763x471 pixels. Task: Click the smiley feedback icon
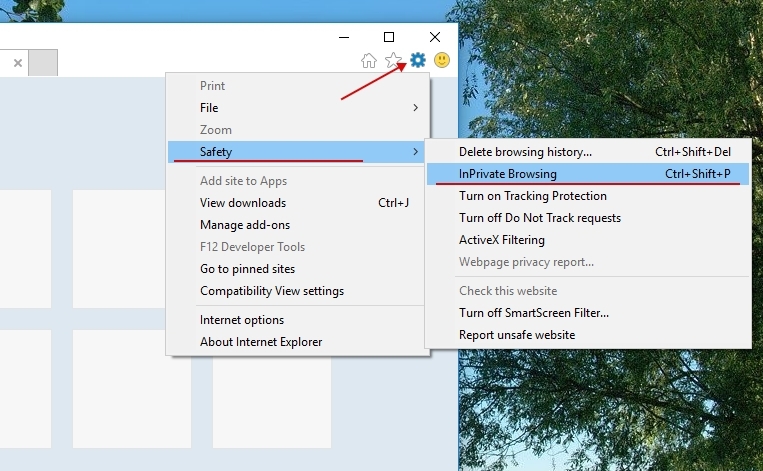coord(442,60)
